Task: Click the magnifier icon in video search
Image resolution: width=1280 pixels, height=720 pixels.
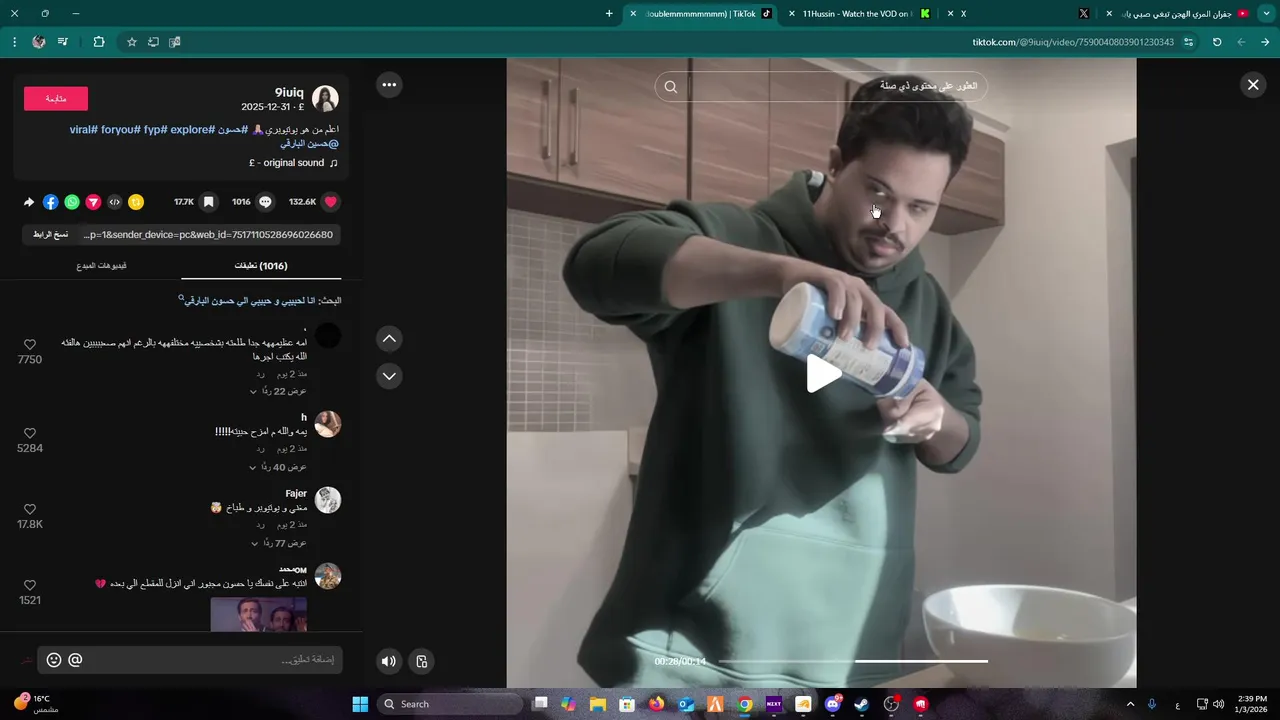Action: click(671, 87)
